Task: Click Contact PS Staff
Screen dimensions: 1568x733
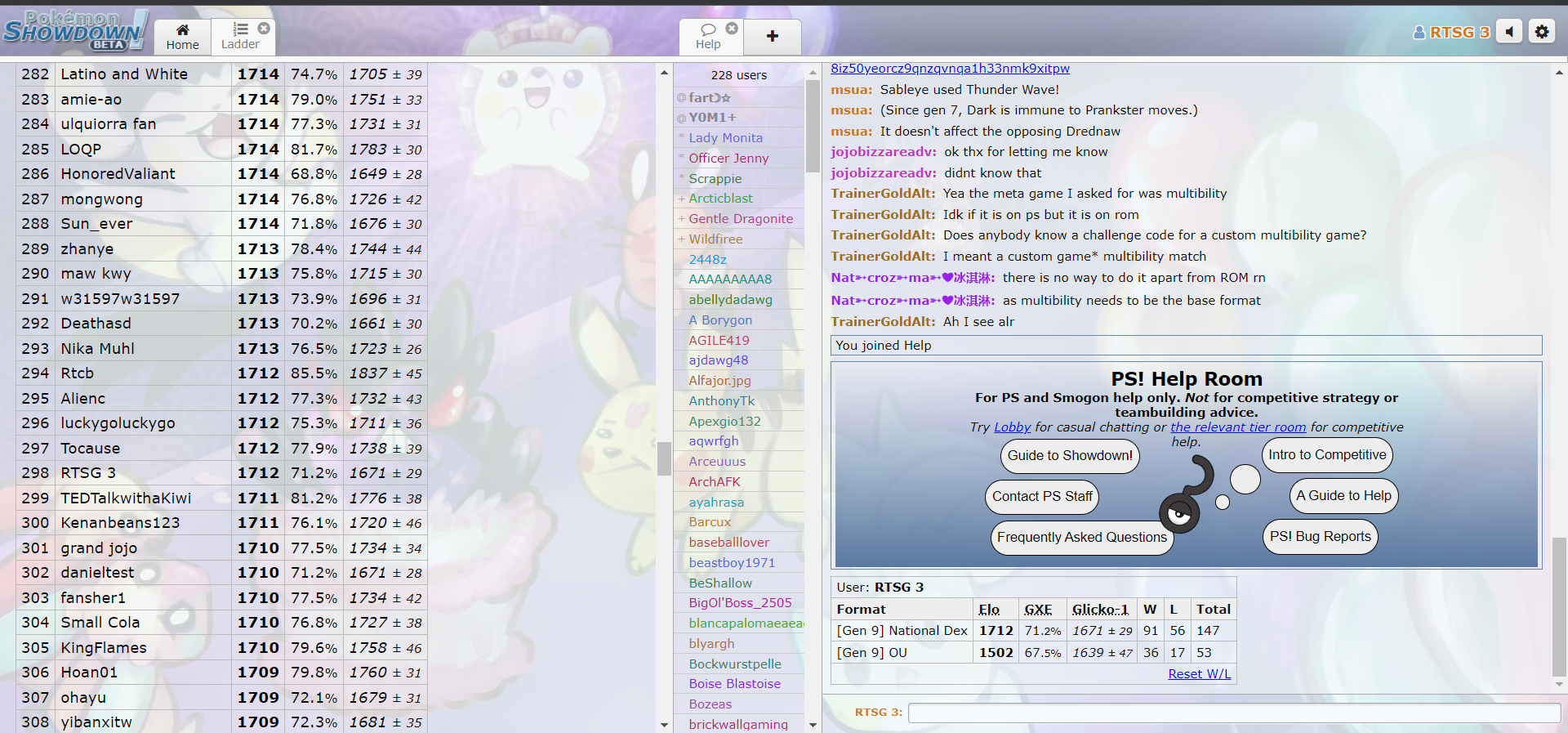Action: click(1042, 496)
